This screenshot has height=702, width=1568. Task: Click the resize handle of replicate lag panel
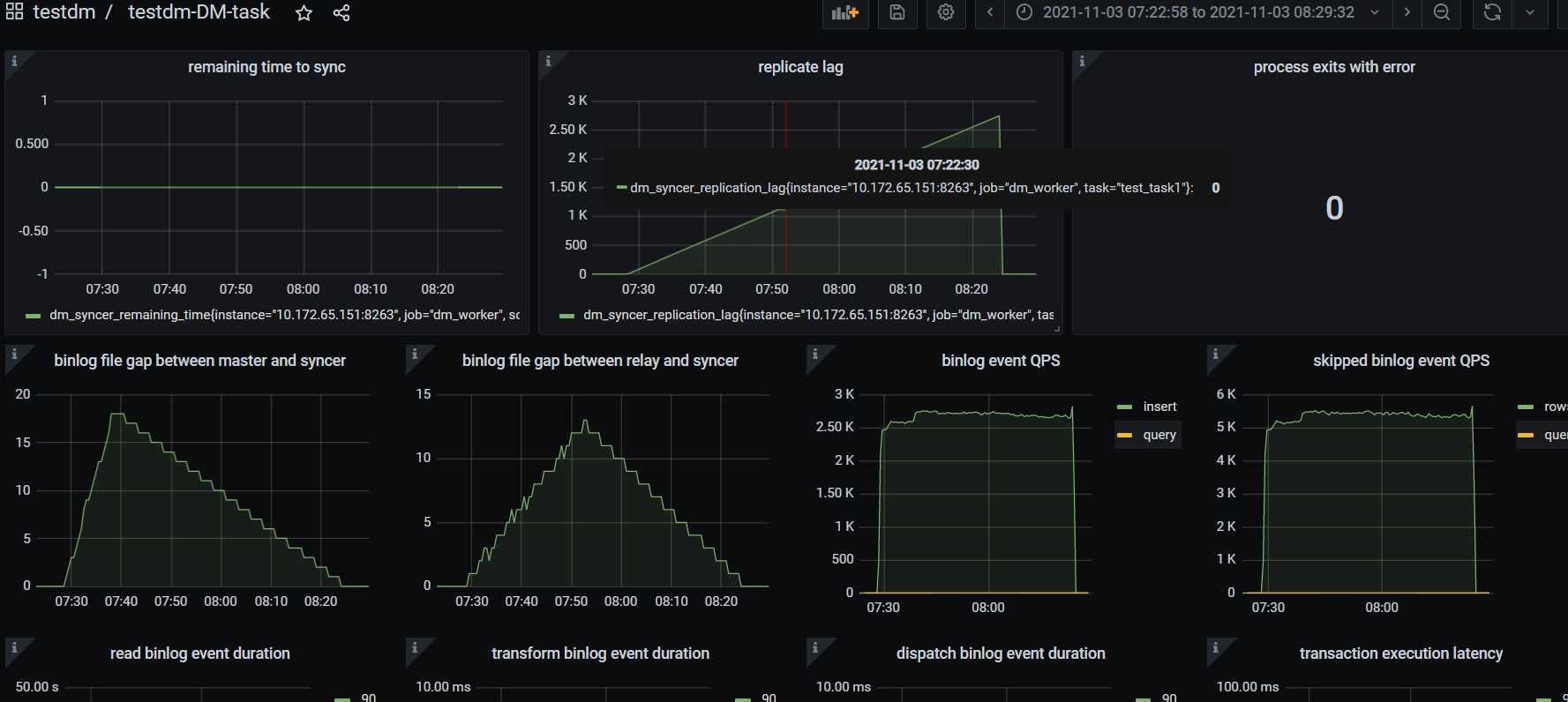[x=1056, y=328]
